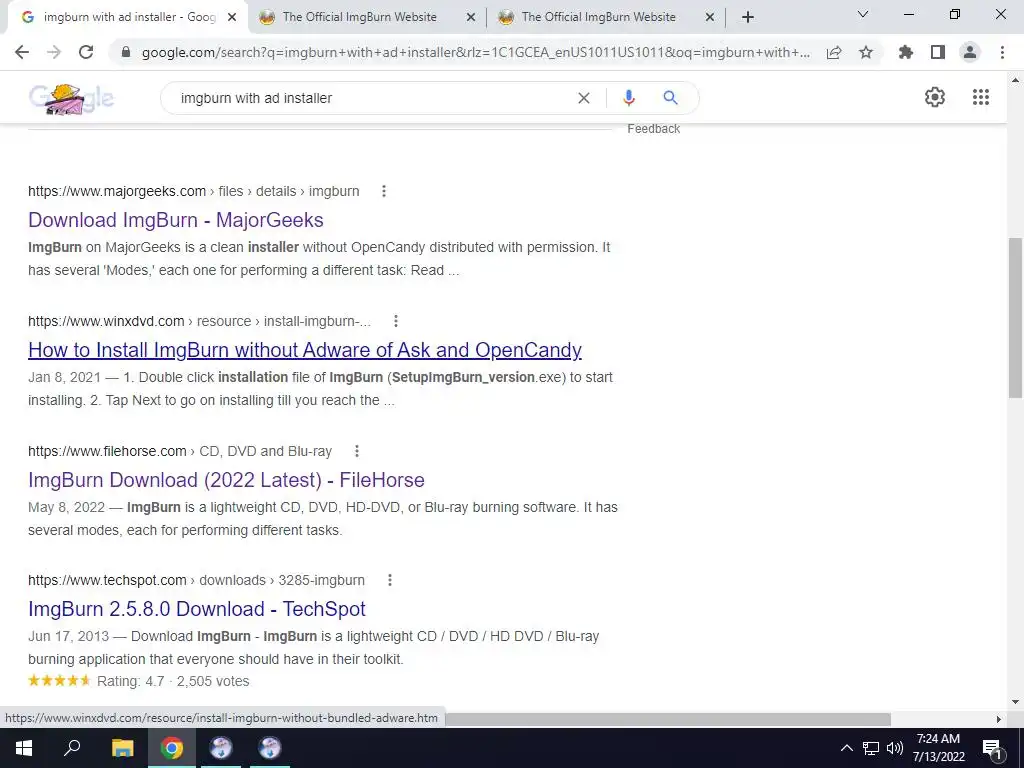Screen dimensions: 1024x768
Task: Click the horizontal scrollbar right arrow
Action: (x=999, y=719)
